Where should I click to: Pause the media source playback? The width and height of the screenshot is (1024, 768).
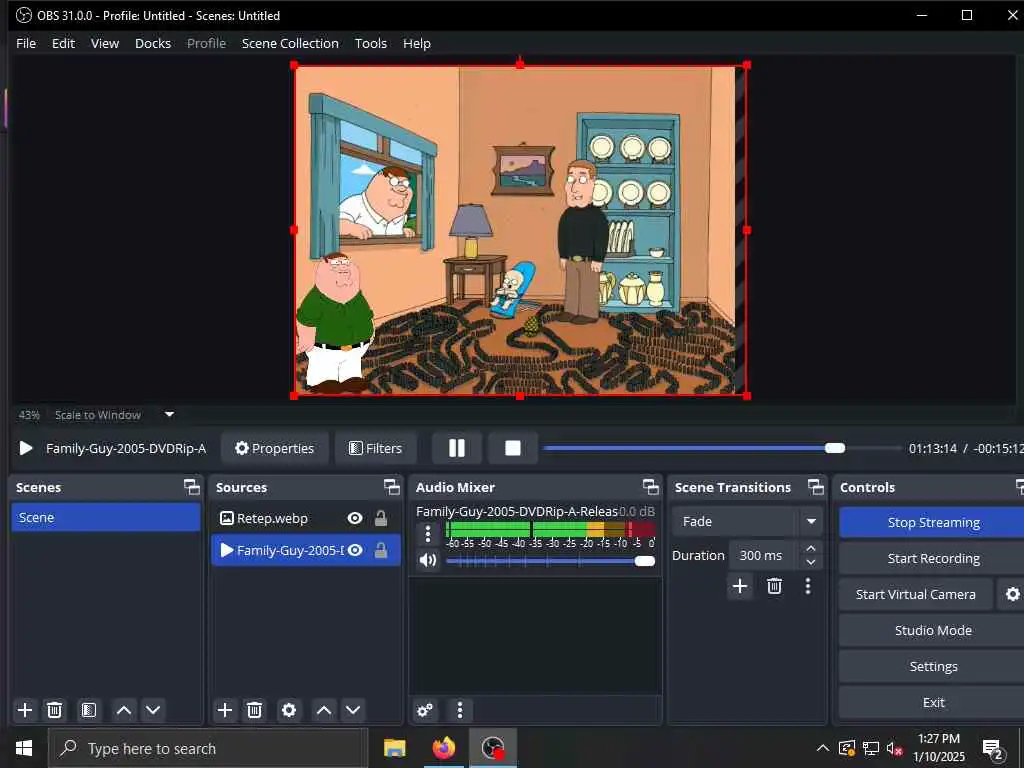point(457,448)
